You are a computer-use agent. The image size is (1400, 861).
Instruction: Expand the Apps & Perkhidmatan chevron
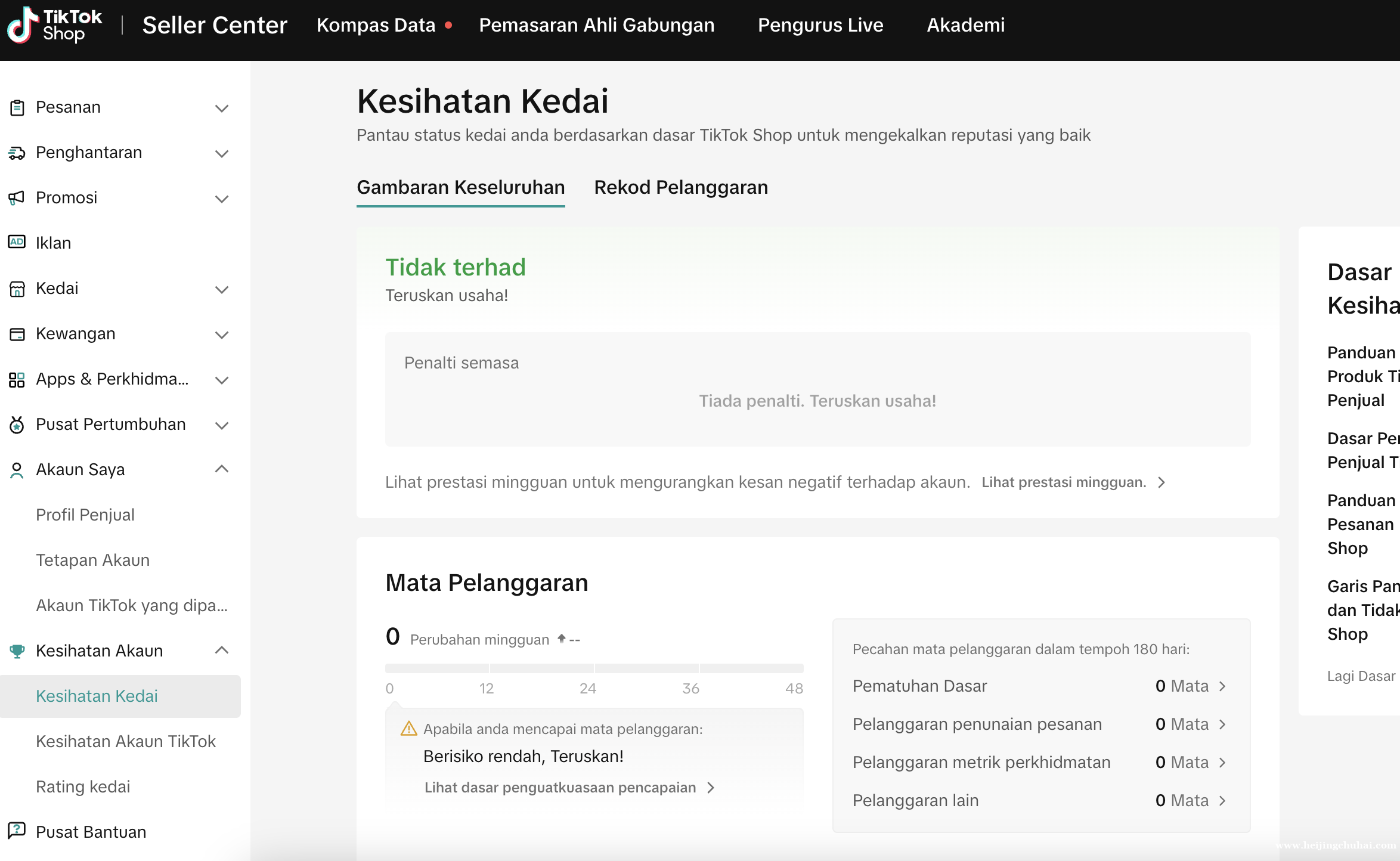[x=222, y=380]
